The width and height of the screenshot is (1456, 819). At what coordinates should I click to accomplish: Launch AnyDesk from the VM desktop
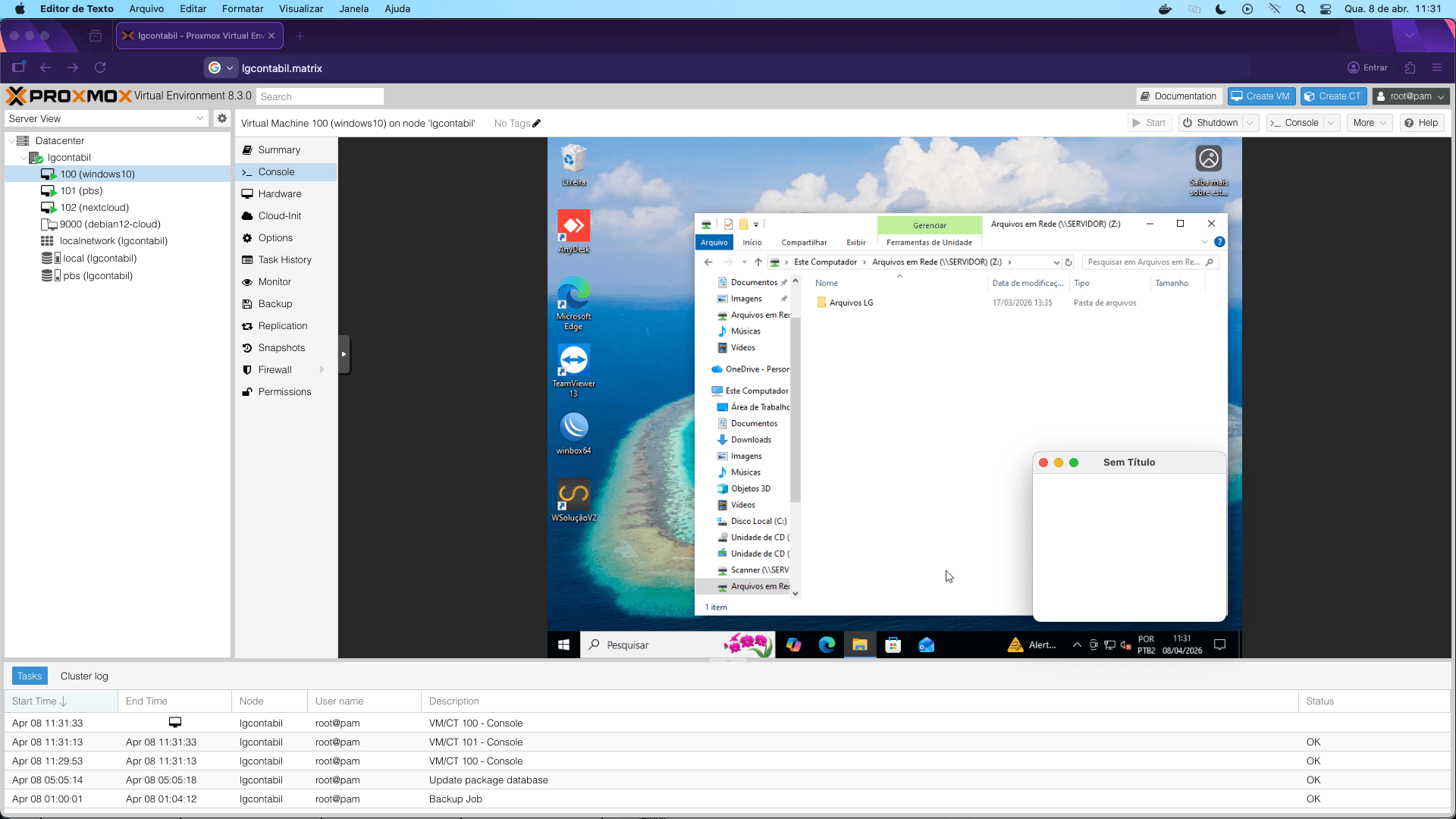click(x=574, y=231)
